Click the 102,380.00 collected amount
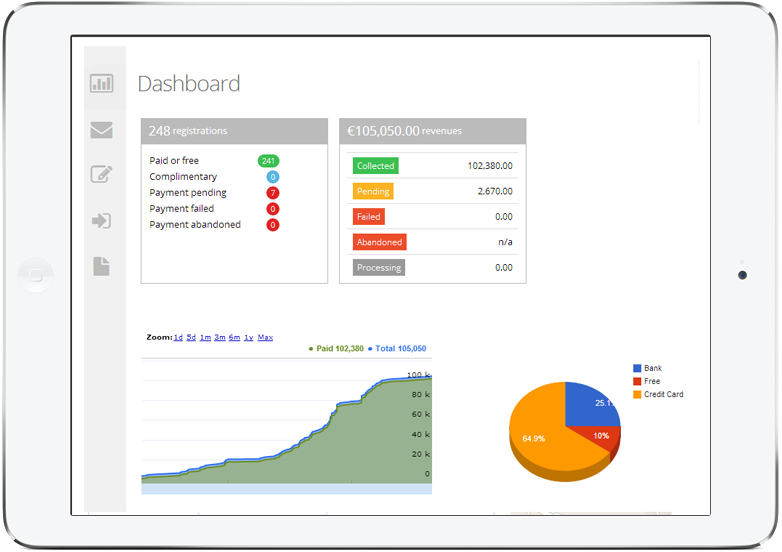The image size is (782, 552). pyautogui.click(x=490, y=166)
